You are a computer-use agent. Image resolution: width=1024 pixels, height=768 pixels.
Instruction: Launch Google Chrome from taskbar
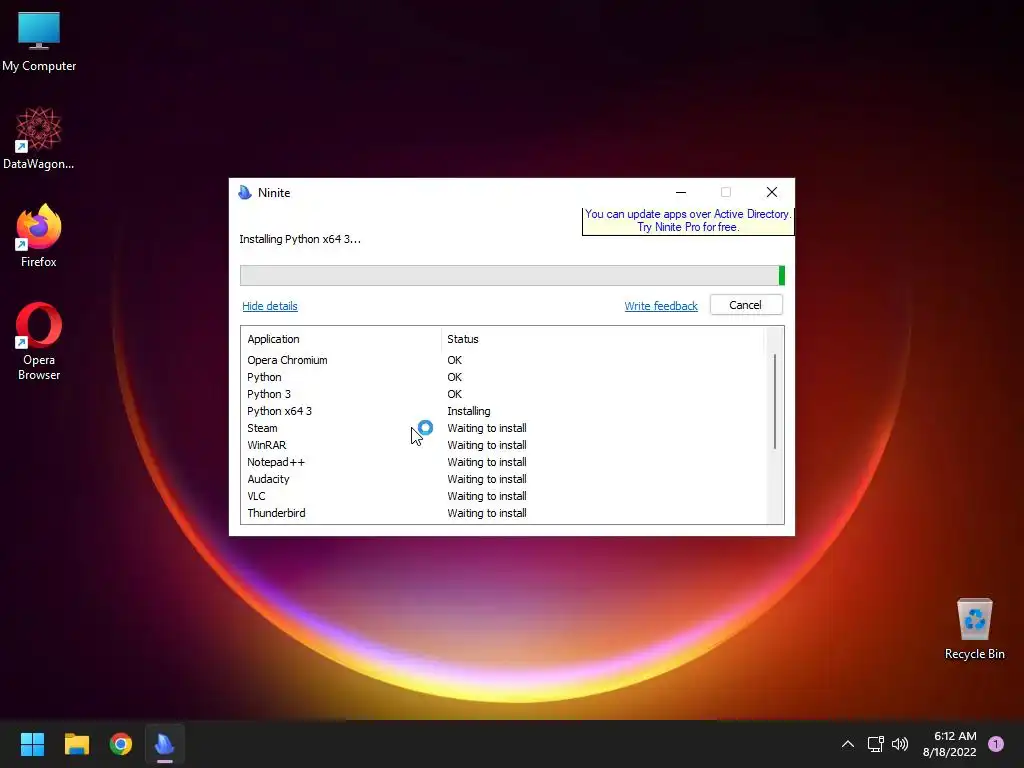click(x=121, y=744)
